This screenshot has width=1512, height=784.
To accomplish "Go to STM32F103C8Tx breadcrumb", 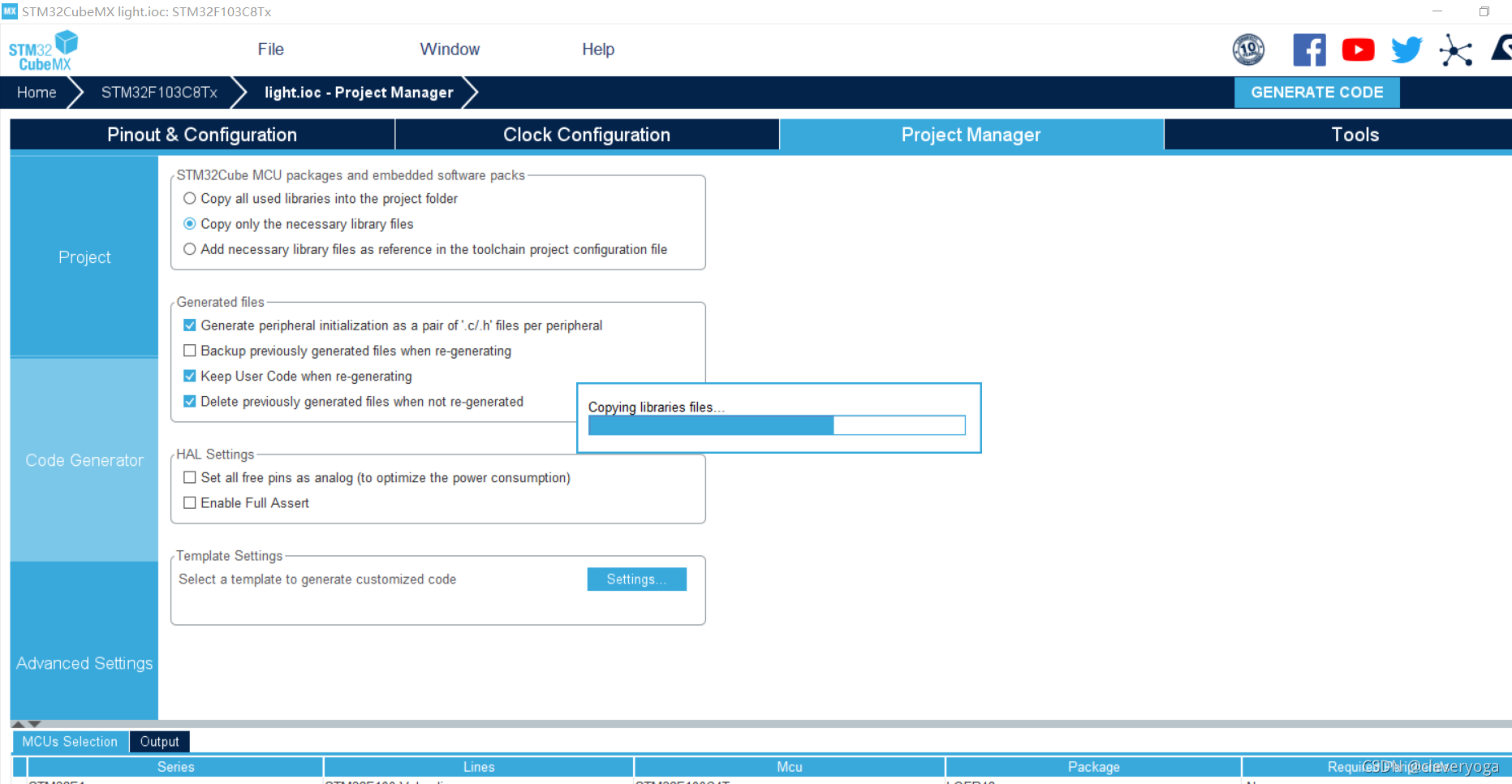I will point(159,93).
